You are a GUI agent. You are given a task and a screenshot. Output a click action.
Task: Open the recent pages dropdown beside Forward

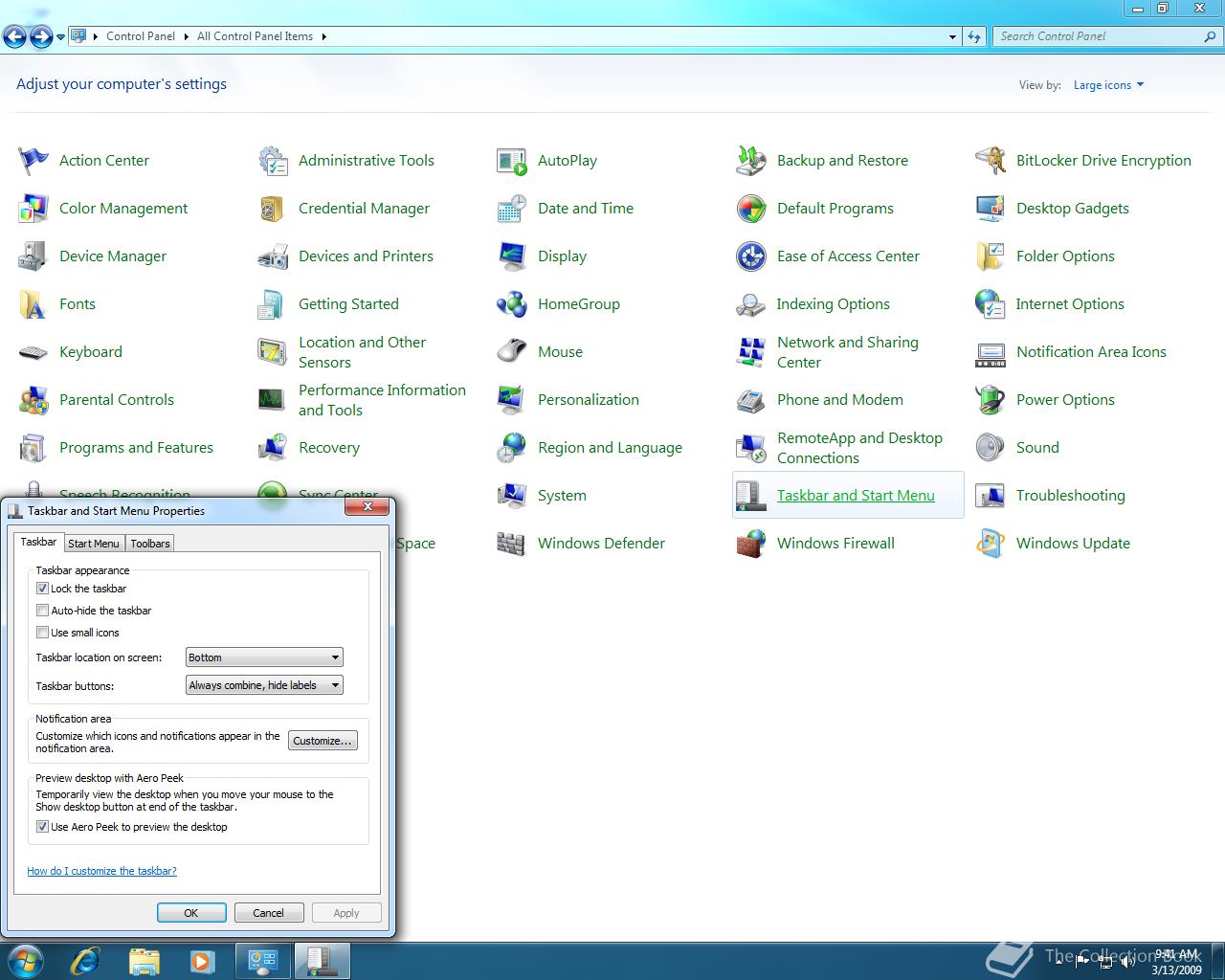[61, 37]
